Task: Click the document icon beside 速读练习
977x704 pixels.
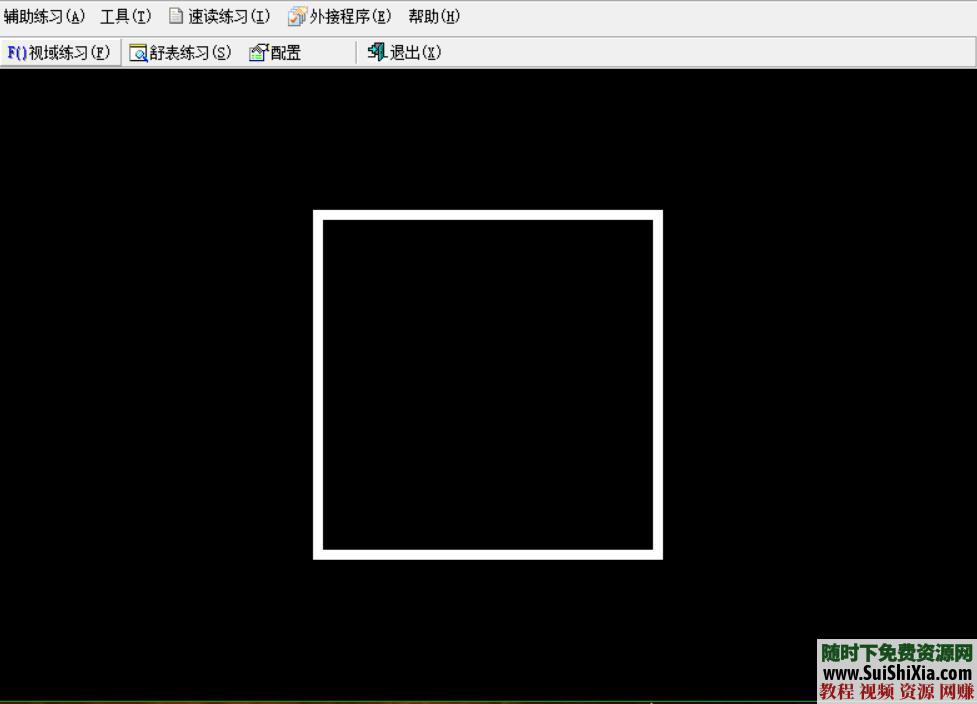Action: pos(176,17)
